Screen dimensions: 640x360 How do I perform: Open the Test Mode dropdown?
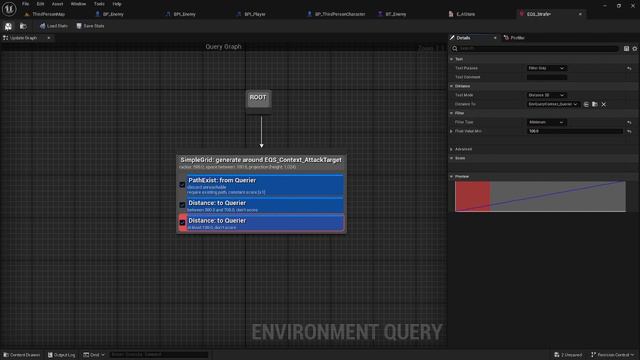click(x=546, y=95)
